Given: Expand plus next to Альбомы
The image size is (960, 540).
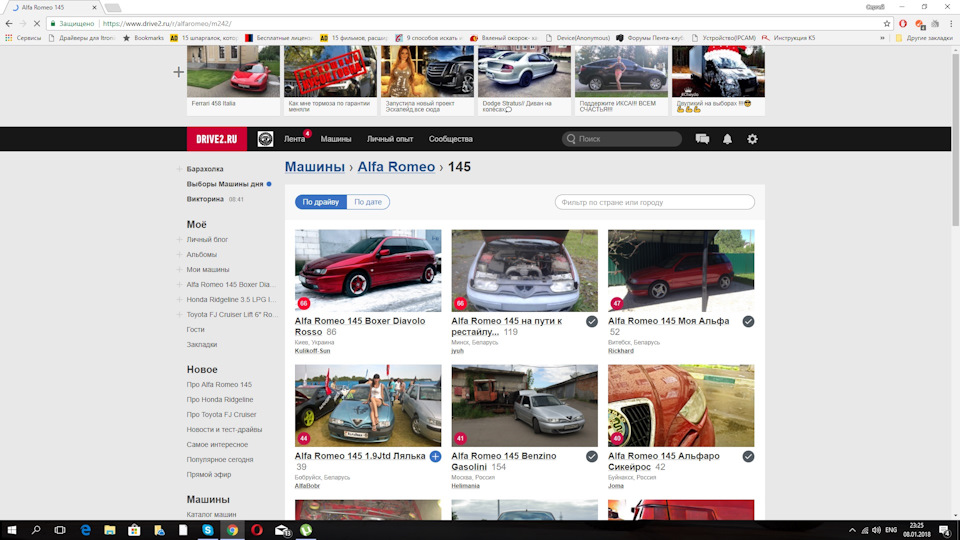Looking at the screenshot, I should tap(179, 255).
